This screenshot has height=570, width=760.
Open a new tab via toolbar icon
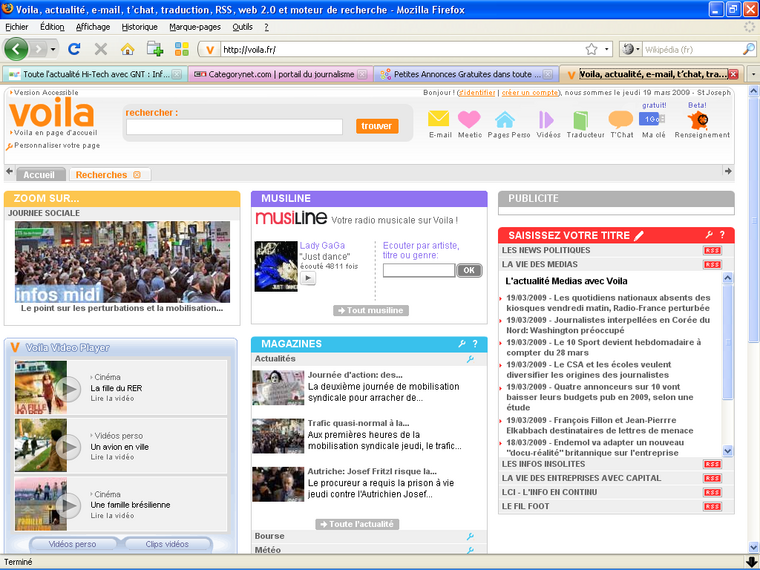click(x=155, y=49)
